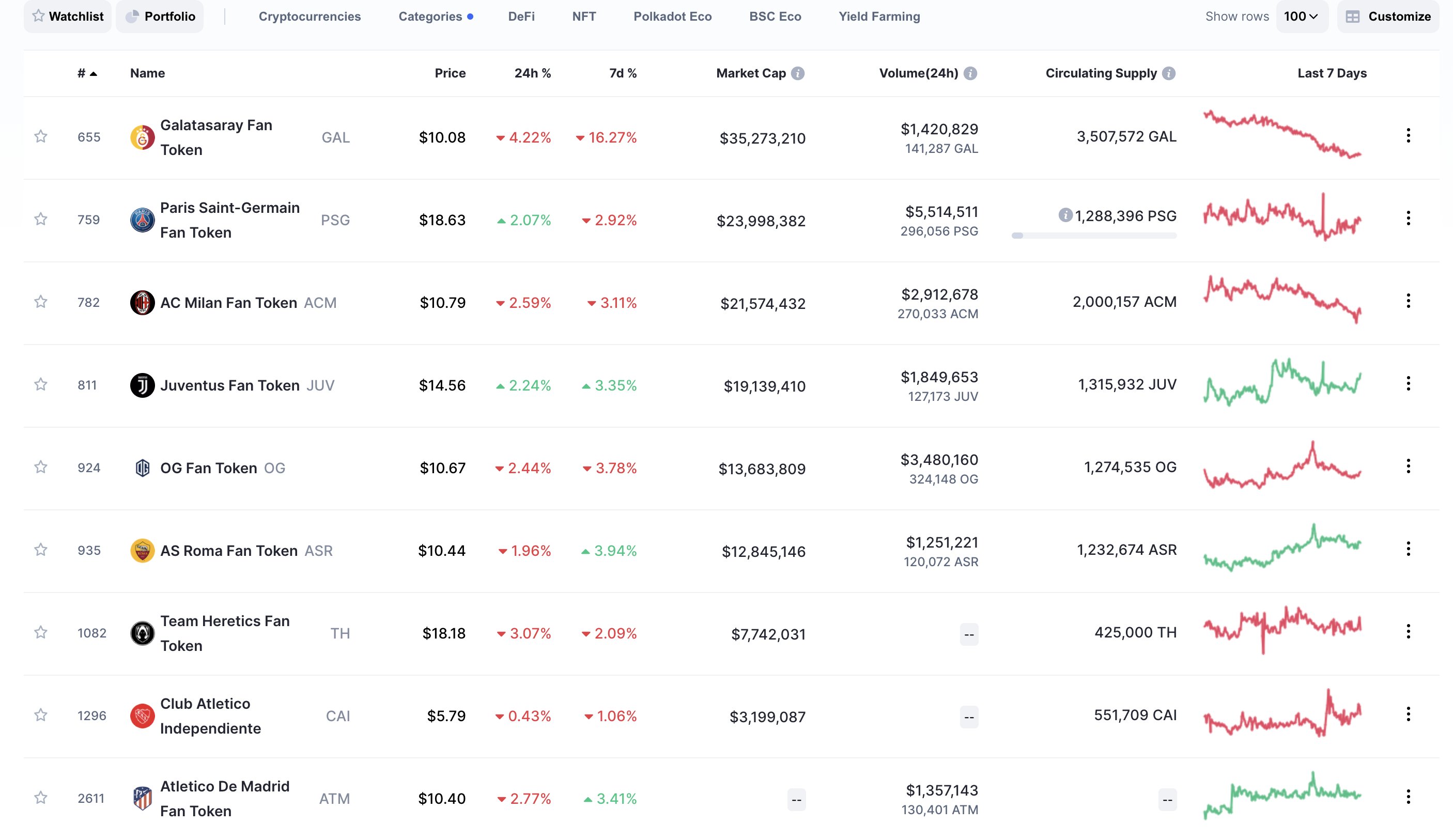The height and width of the screenshot is (840, 1453).
Task: Click Galatasaray 7d change 16.27%
Action: (606, 137)
